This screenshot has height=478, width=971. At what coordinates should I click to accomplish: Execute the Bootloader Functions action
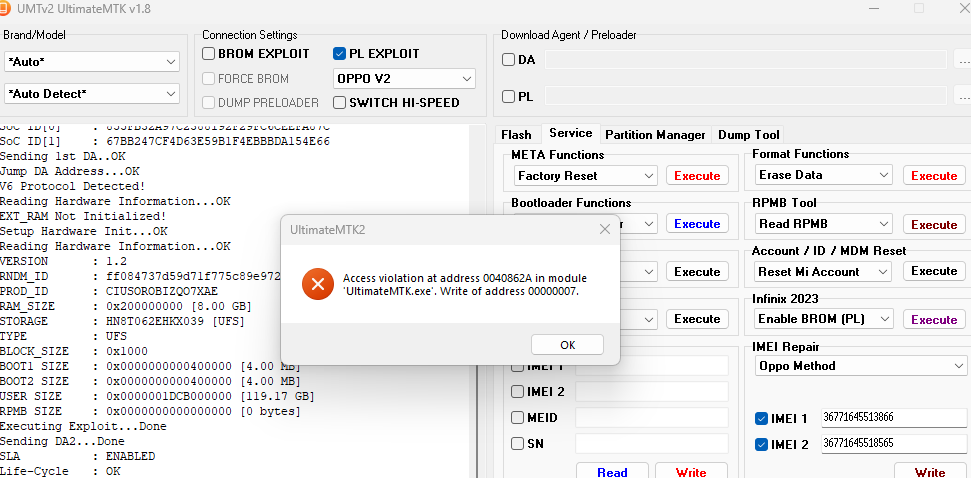(697, 224)
